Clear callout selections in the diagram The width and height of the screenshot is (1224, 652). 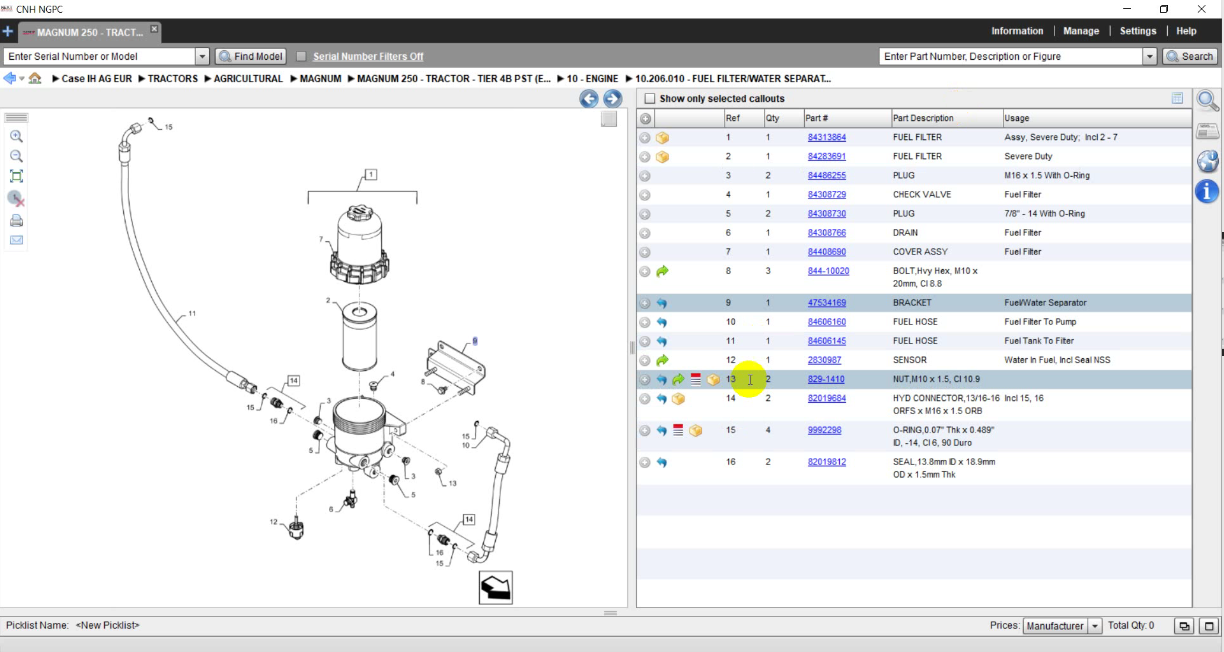click(x=16, y=198)
